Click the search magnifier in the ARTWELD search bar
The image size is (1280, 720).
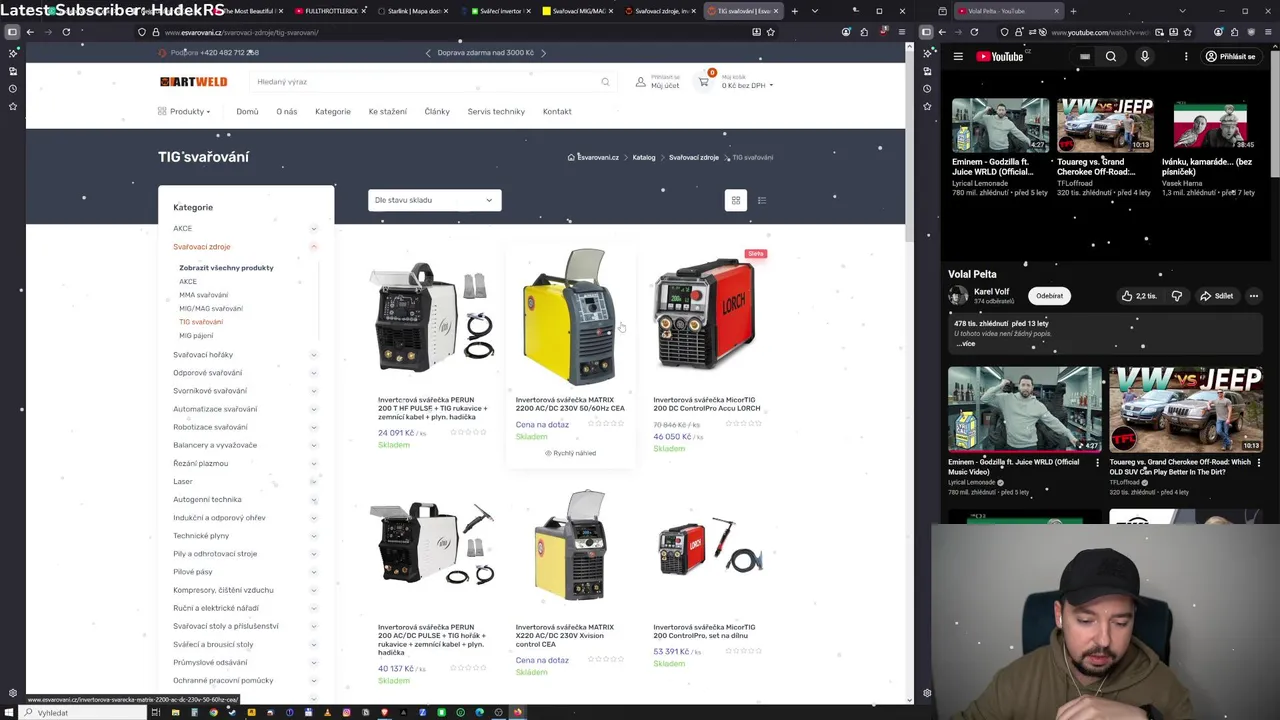[605, 82]
